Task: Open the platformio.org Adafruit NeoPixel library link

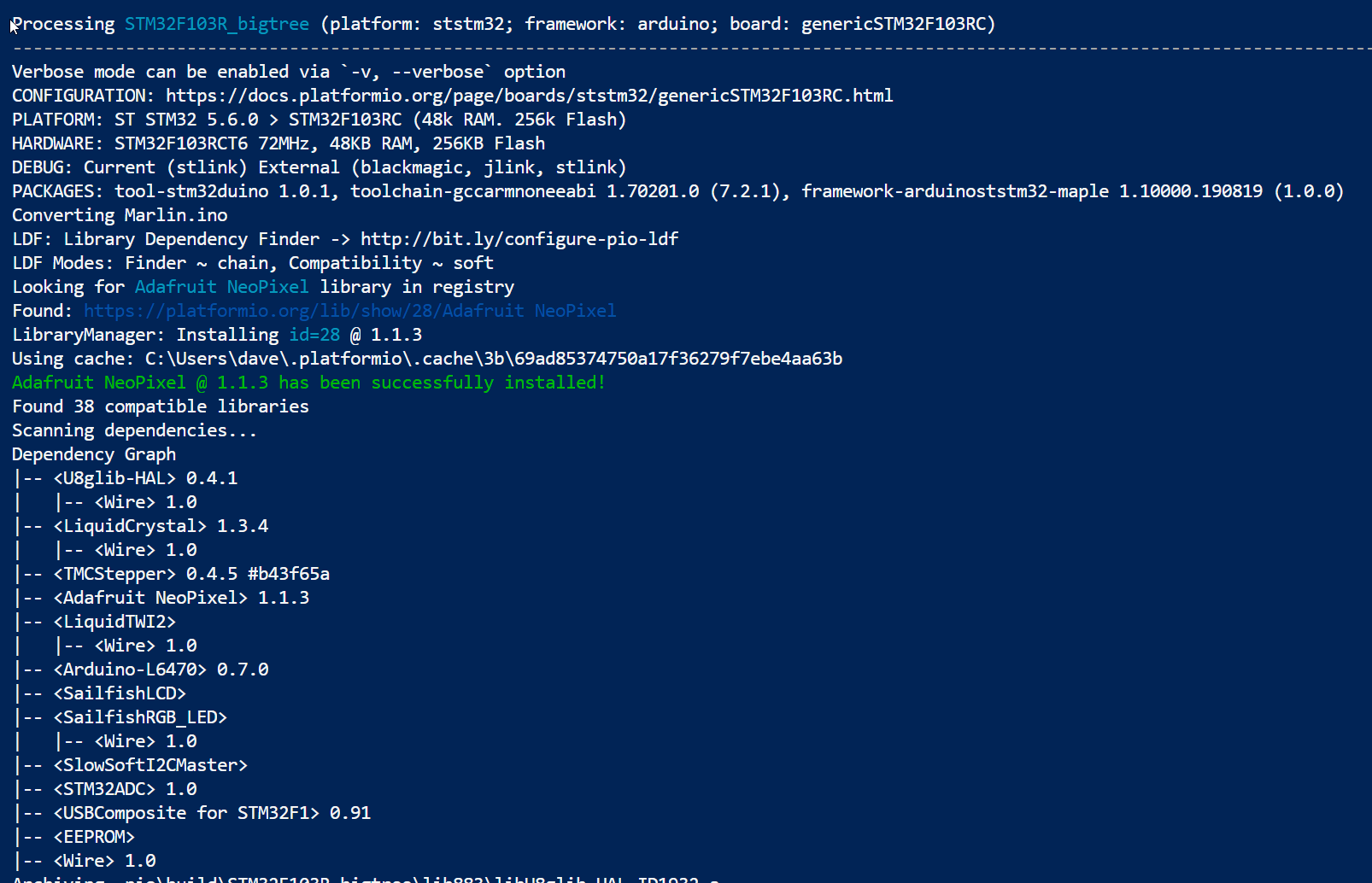Action: click(349, 311)
